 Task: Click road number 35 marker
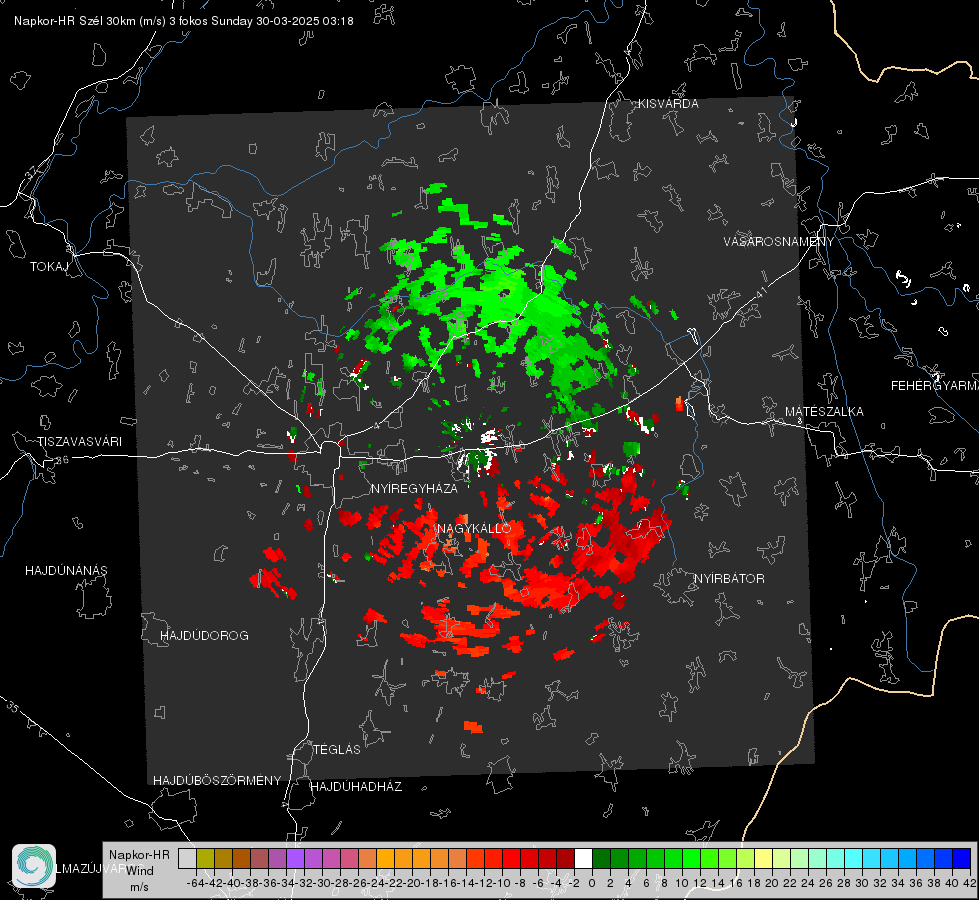click(12, 708)
